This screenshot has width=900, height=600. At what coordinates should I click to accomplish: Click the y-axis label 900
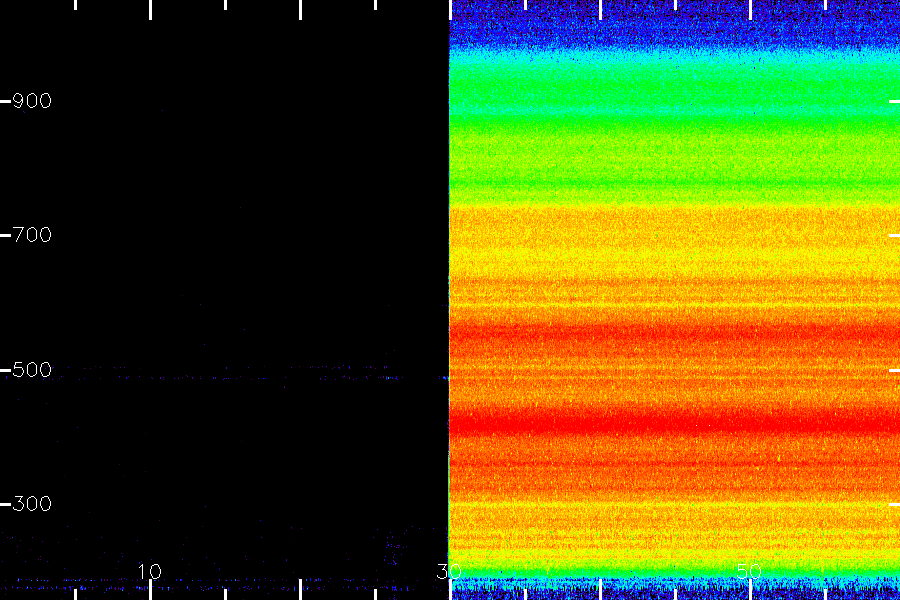(x=32, y=101)
